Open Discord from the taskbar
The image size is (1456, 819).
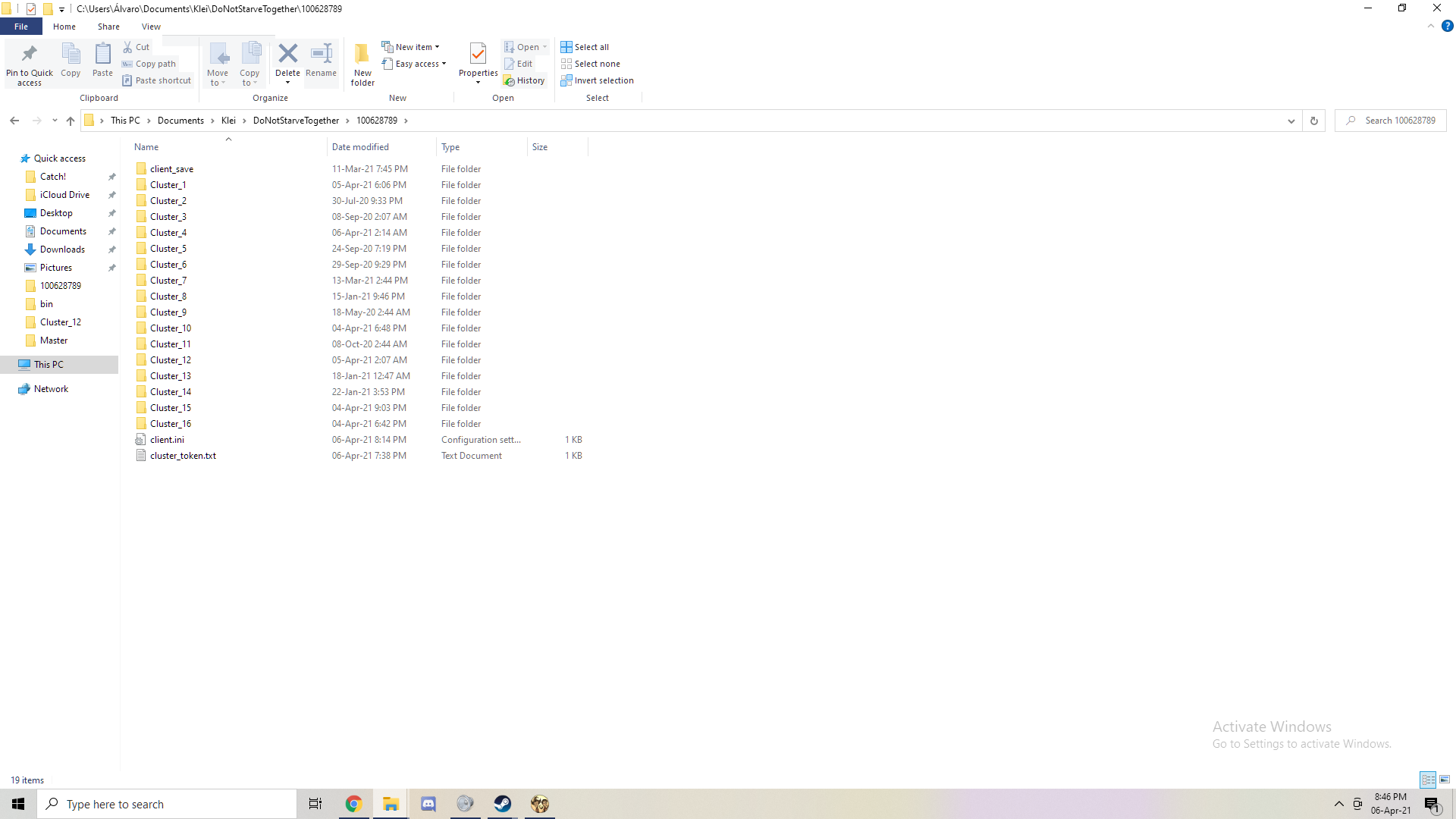click(428, 804)
